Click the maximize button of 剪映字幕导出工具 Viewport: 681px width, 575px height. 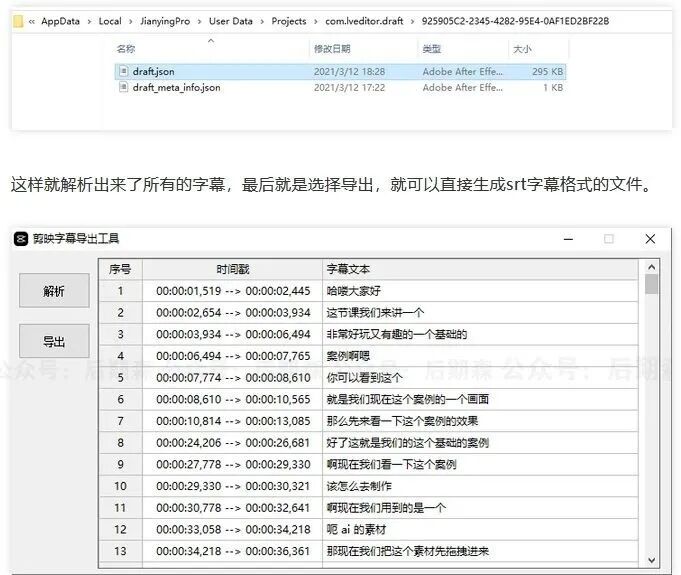(x=609, y=239)
